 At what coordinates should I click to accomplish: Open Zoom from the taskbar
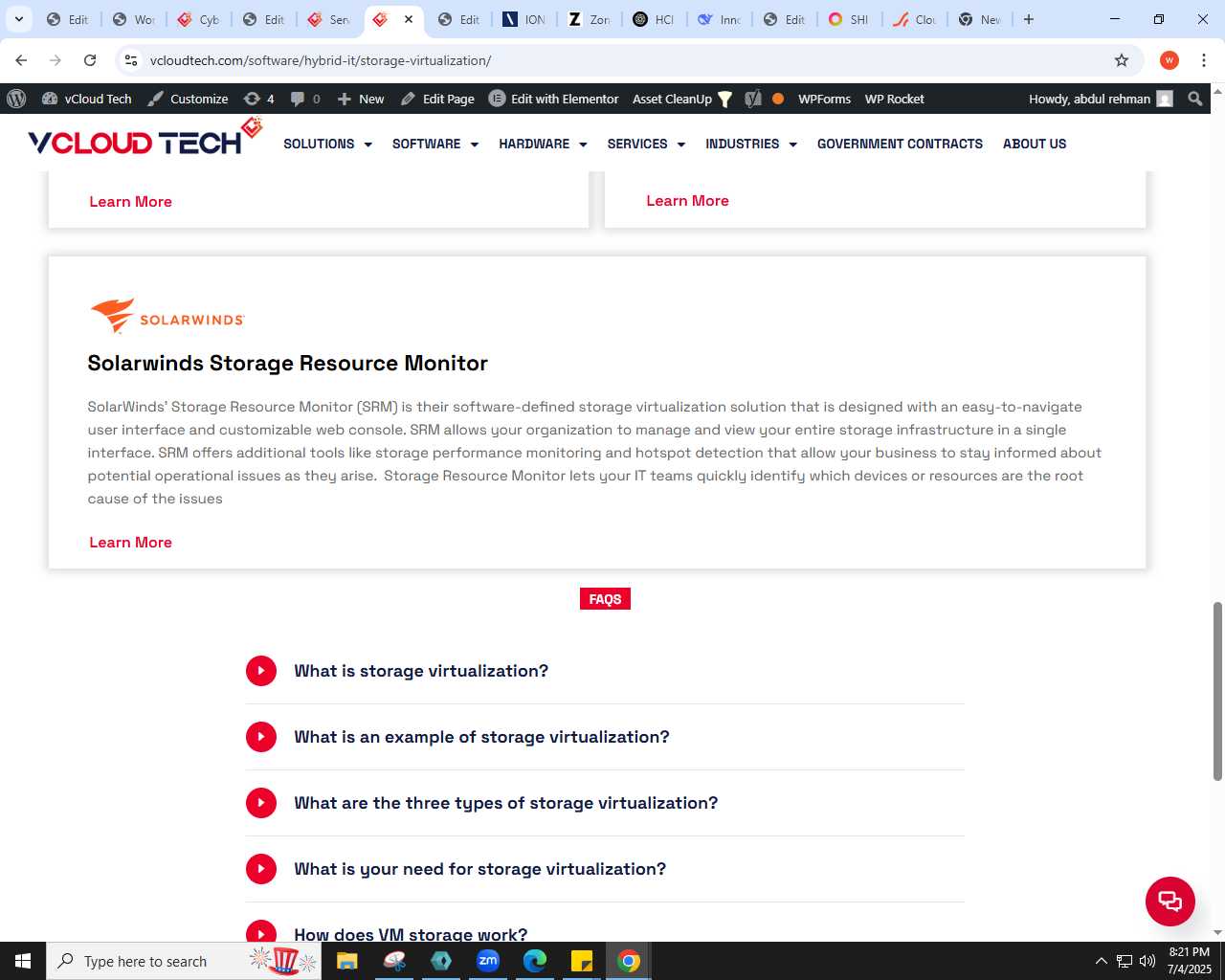pos(488,961)
